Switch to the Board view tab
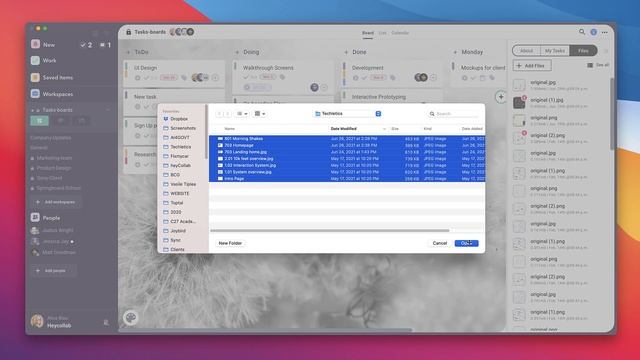 click(x=368, y=33)
